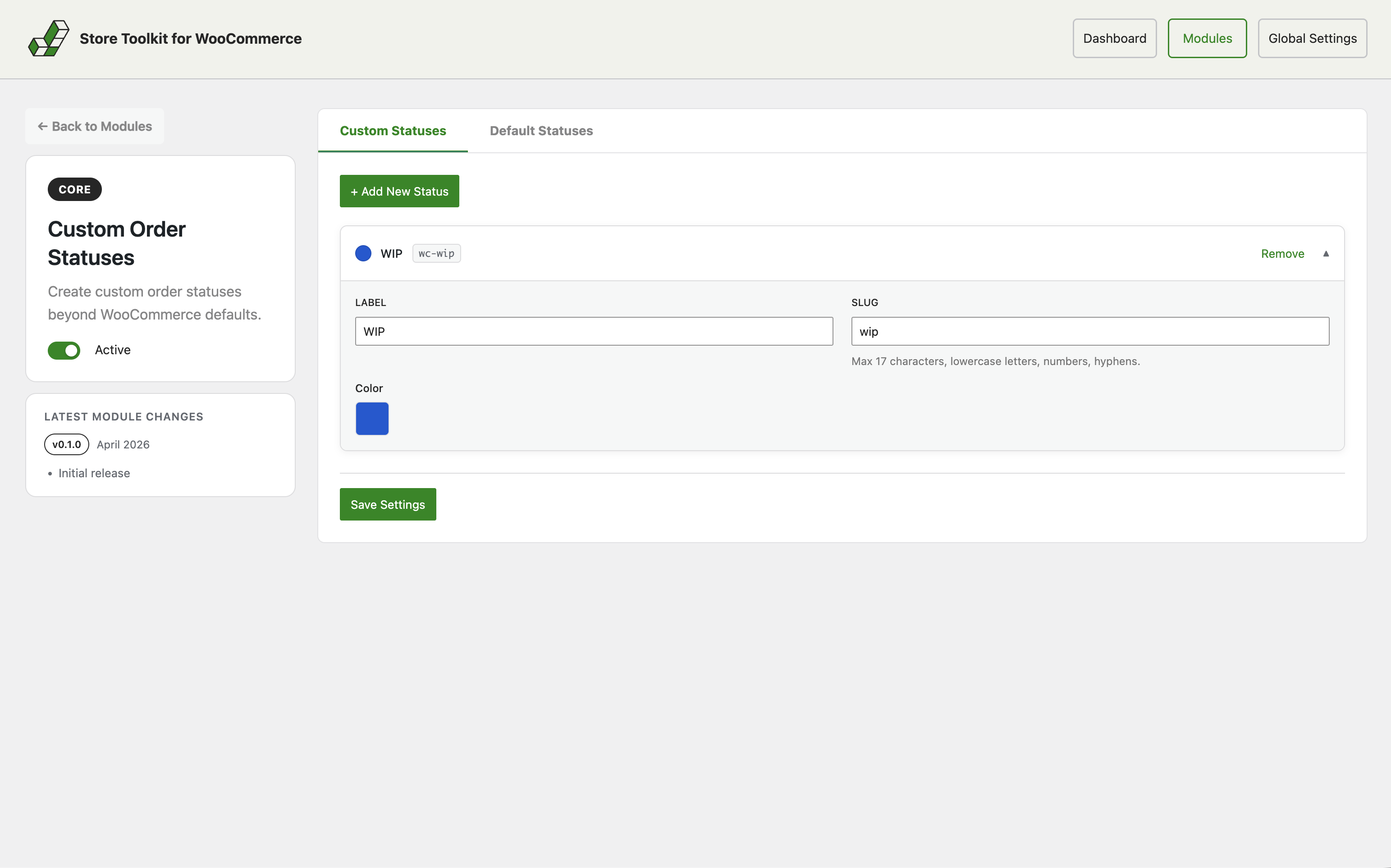Click the blue status indicator dot next to WIP
1391x868 pixels.
coord(363,252)
